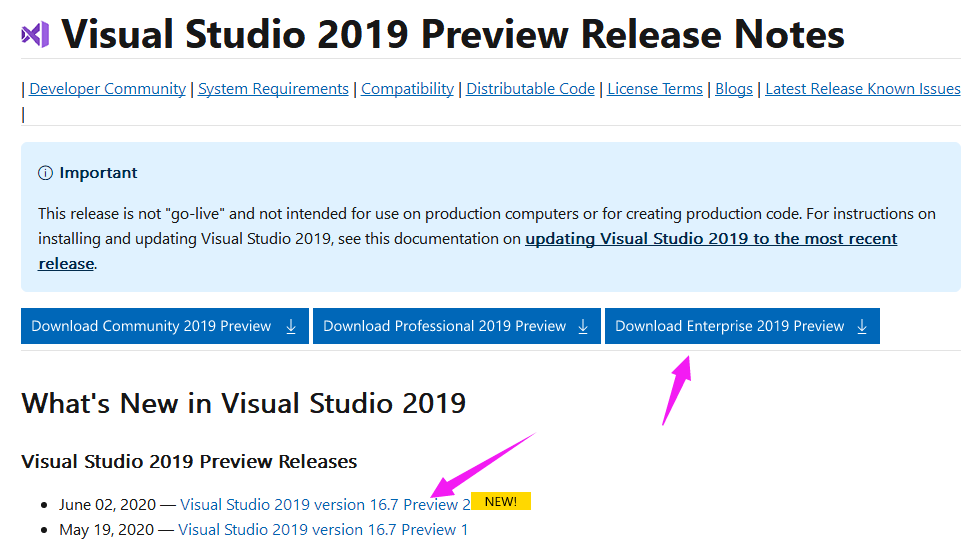Click Download Community 2019 Preview button
Viewport: 970px width, 554px height.
(165, 326)
